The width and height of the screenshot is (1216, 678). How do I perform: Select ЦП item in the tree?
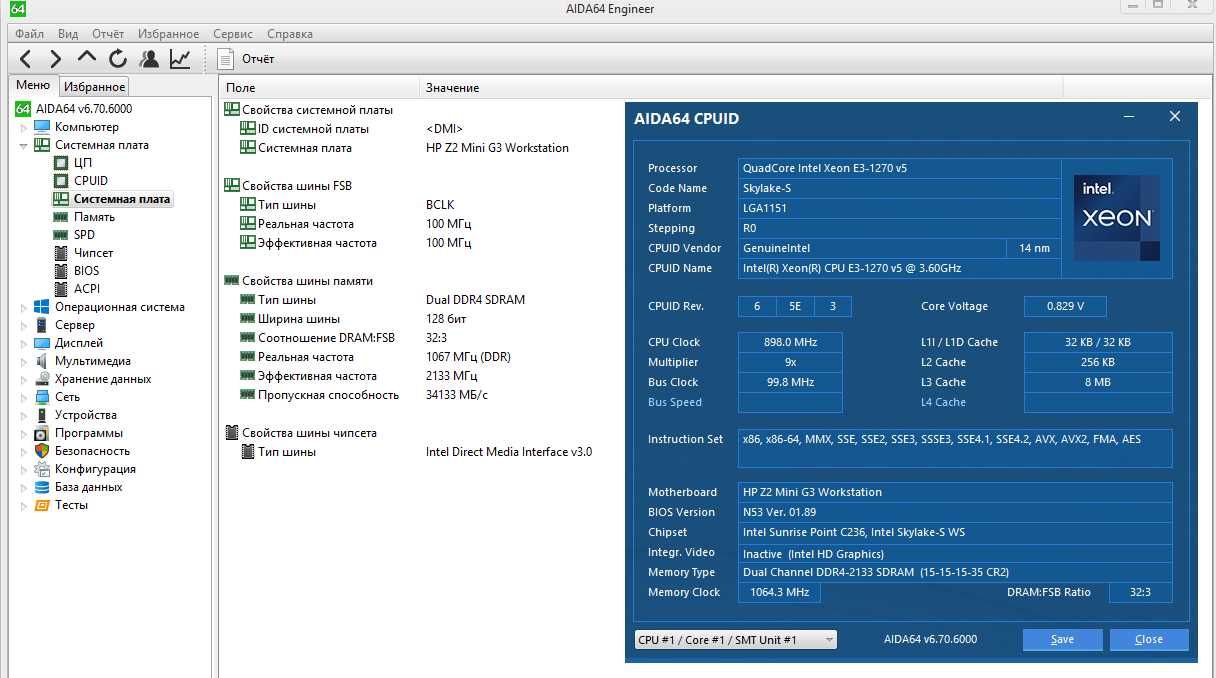click(x=83, y=163)
